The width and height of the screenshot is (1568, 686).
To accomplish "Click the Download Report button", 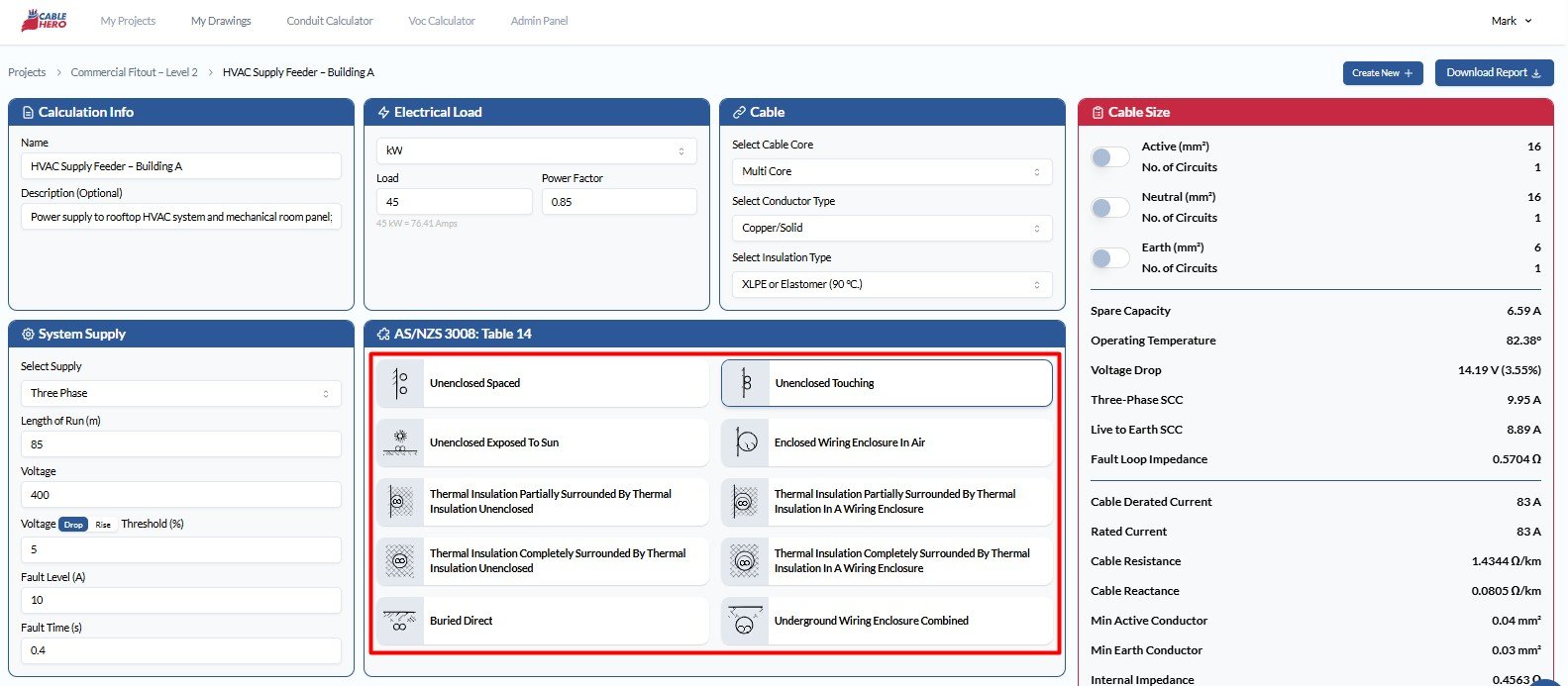I will click(x=1494, y=72).
